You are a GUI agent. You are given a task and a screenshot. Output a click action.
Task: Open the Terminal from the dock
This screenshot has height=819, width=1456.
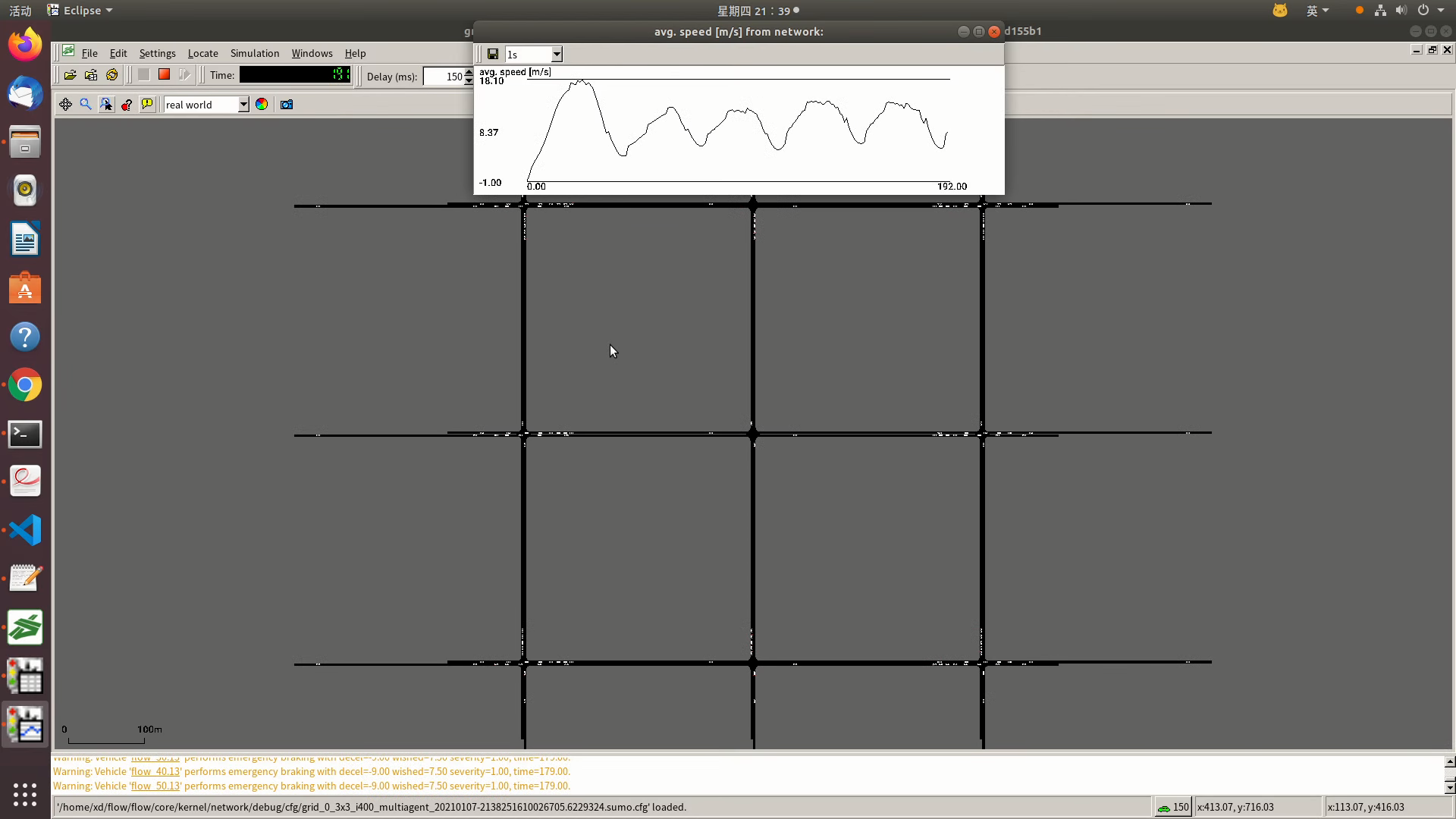point(25,434)
